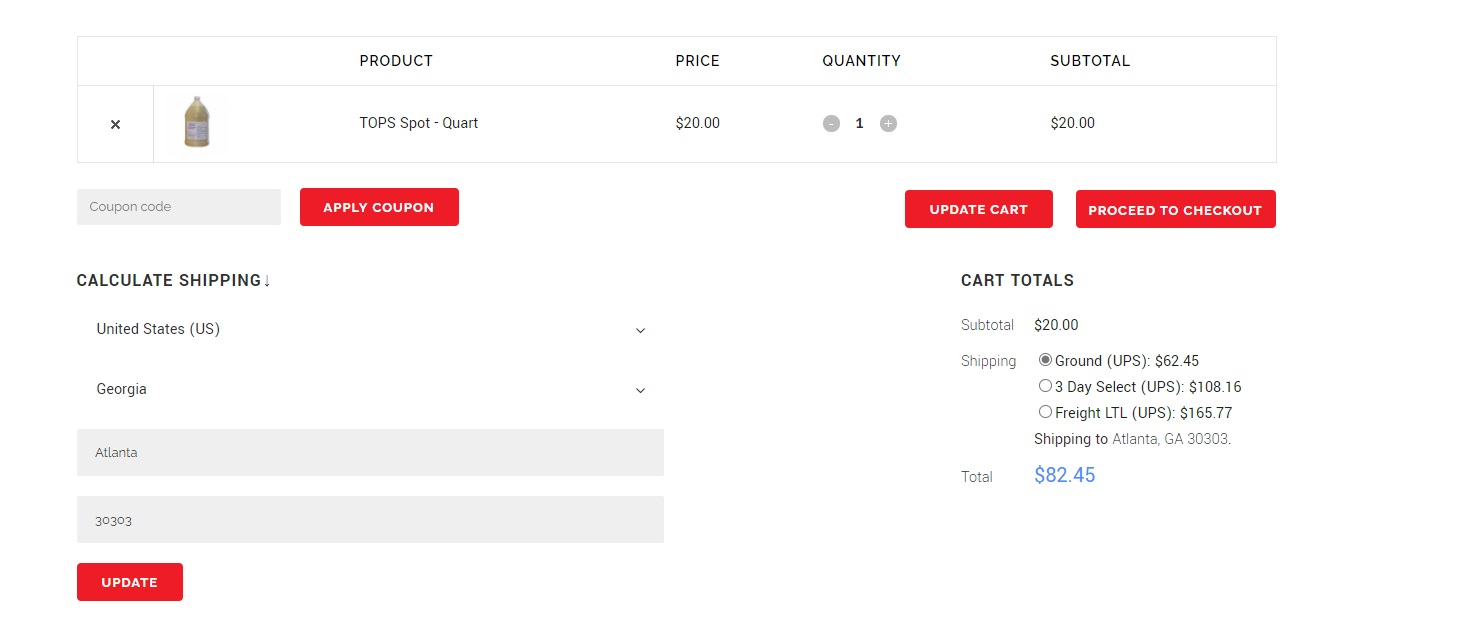This screenshot has height=625, width=1473.
Task: Pick Freight LTL (UPS) shipping option
Action: click(x=1046, y=412)
